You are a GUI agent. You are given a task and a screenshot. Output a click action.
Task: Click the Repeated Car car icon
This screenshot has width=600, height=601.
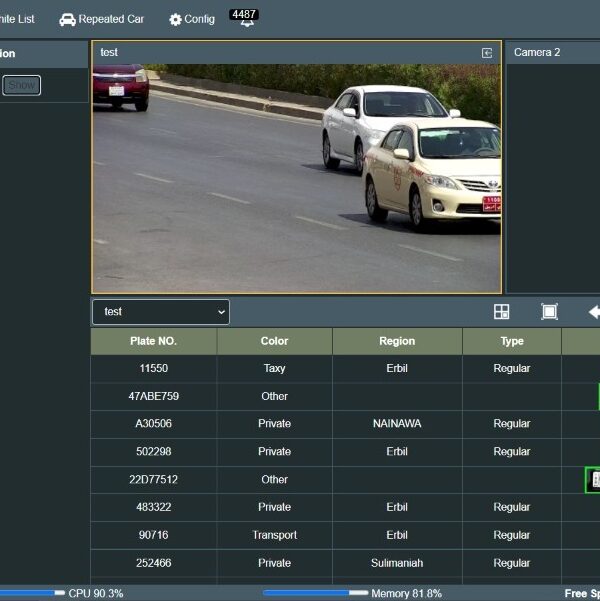[x=67, y=20]
